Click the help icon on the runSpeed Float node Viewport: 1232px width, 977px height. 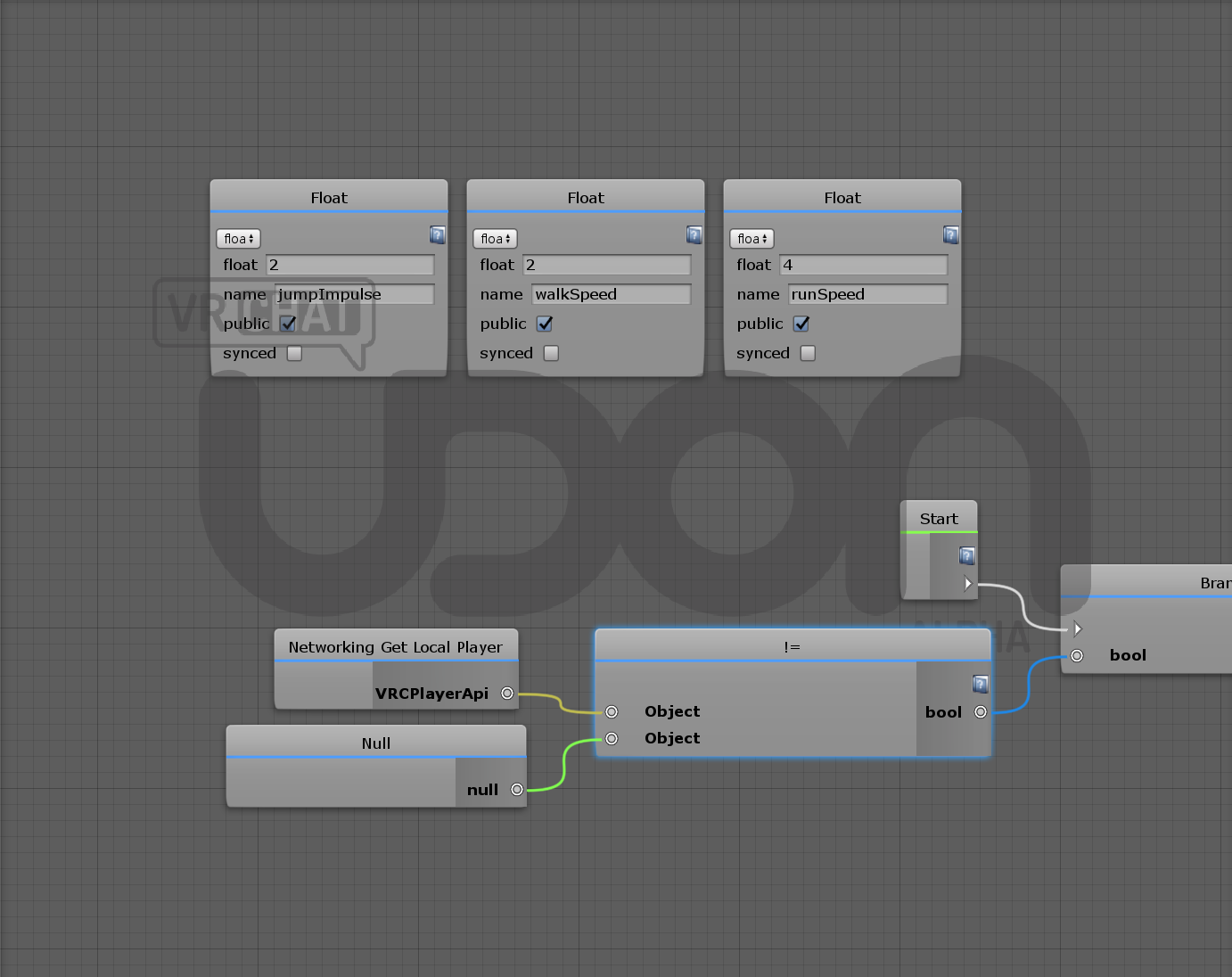tap(950, 234)
